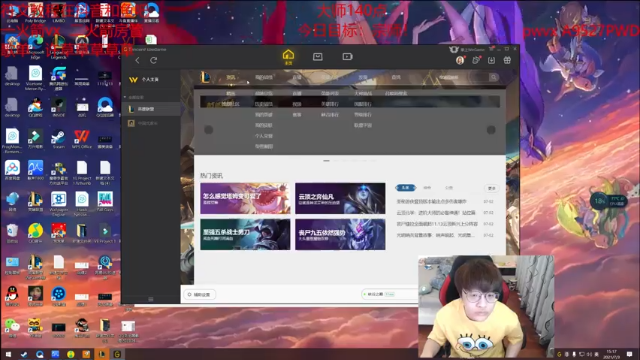Show next banner with right carousel arrow
This screenshot has height=360, width=640.
tap(491, 130)
